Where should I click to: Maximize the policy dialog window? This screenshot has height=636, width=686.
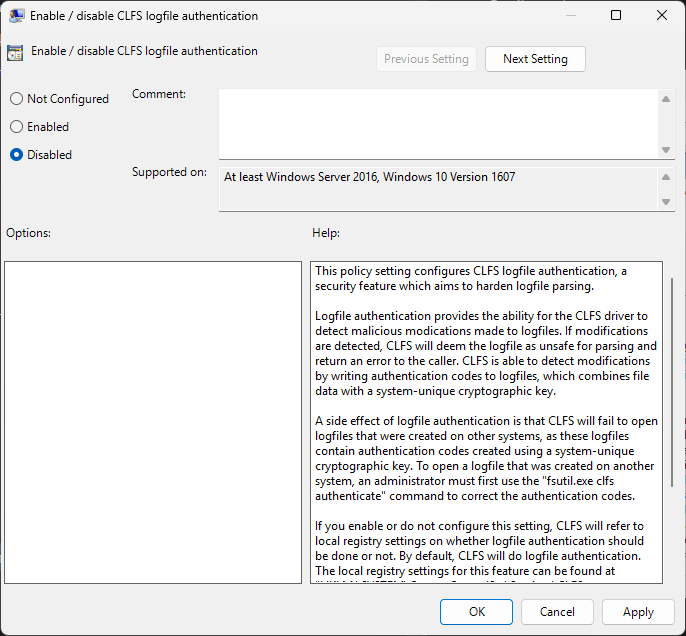[x=616, y=16]
